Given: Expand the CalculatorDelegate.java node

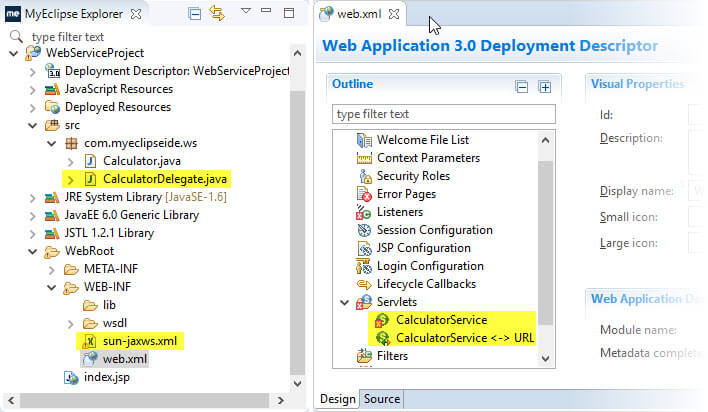Looking at the screenshot, I should (x=70, y=180).
